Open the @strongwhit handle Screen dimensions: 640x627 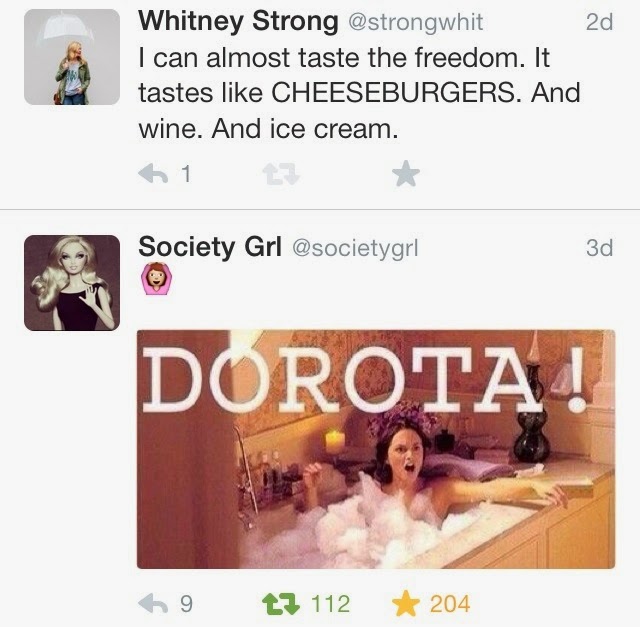[x=416, y=22]
